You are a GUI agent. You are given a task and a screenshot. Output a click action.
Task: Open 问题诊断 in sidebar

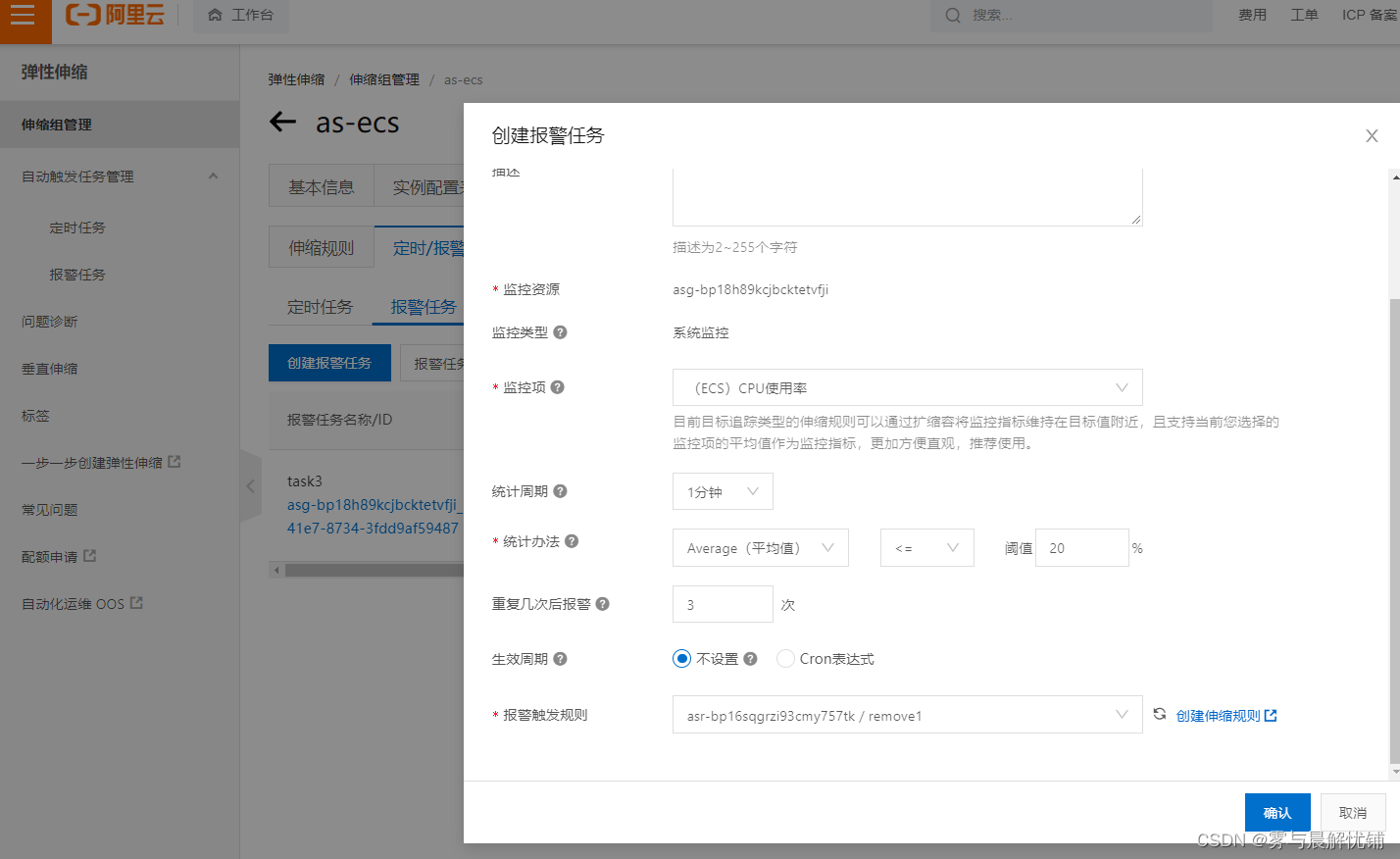[x=50, y=322]
